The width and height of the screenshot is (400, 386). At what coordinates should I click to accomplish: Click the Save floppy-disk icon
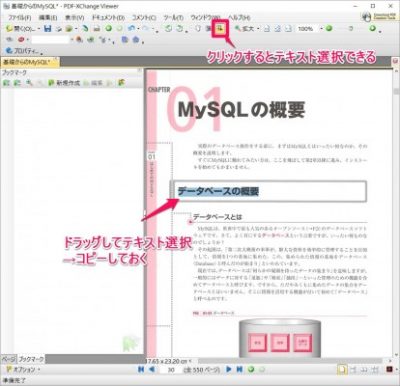(x=48, y=29)
